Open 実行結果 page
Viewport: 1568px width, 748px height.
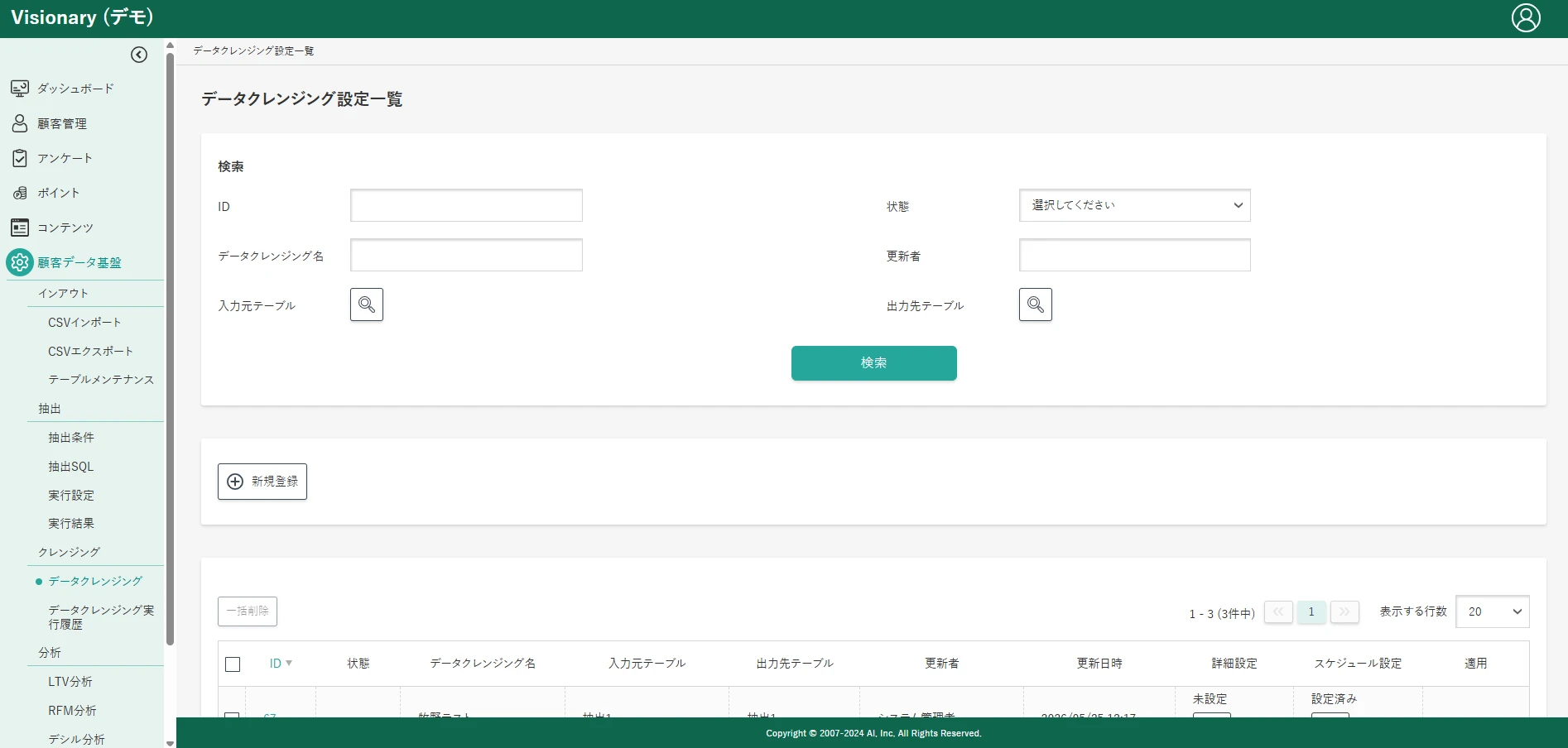click(x=71, y=524)
